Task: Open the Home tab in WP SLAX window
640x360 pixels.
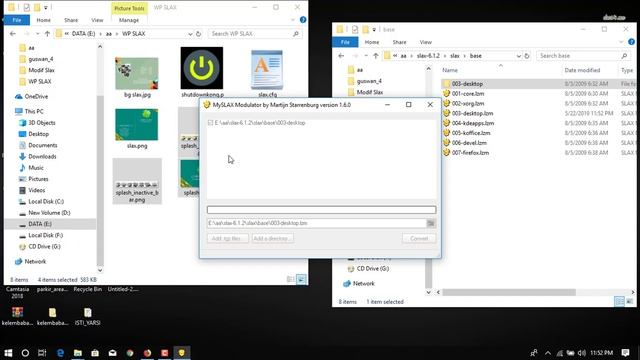Action: [x=44, y=20]
